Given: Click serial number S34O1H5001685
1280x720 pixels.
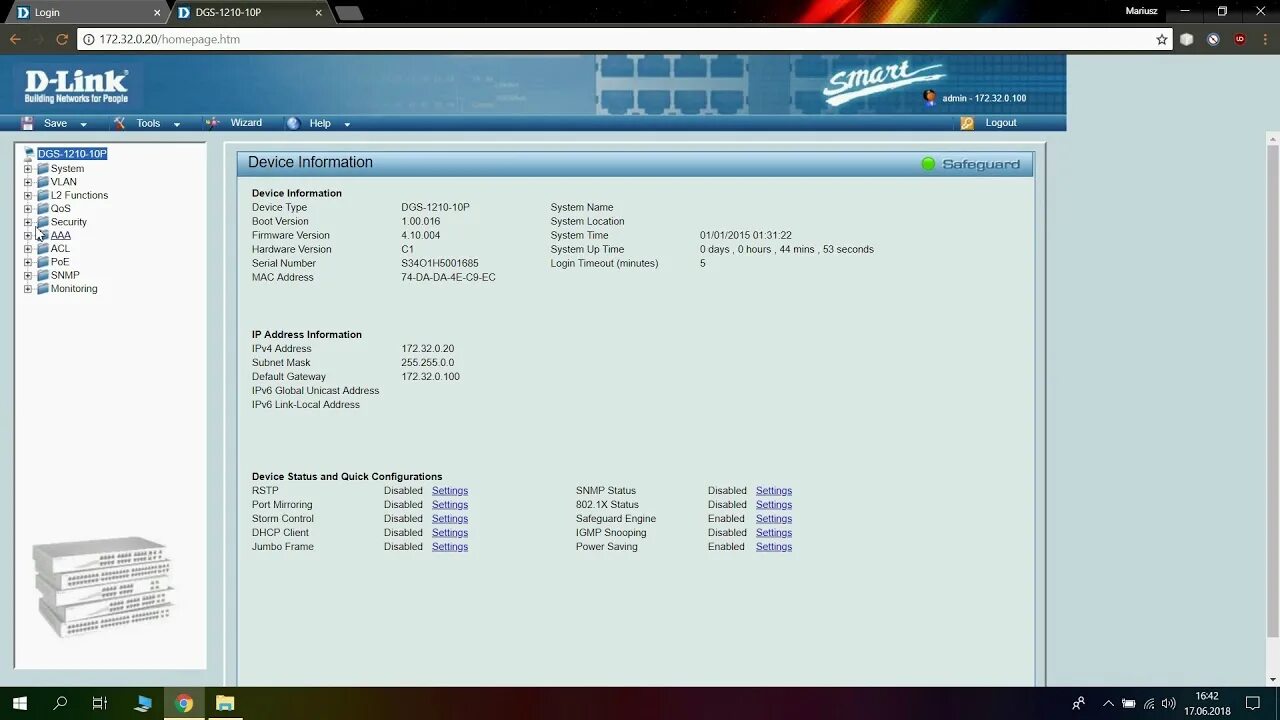Looking at the screenshot, I should 440,263.
